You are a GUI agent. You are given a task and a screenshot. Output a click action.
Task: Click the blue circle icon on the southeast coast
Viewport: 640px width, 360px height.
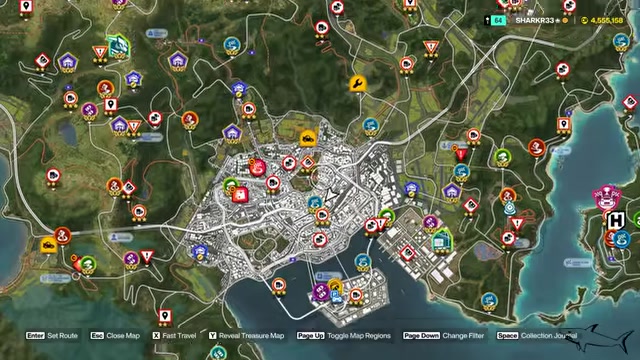tap(489, 301)
